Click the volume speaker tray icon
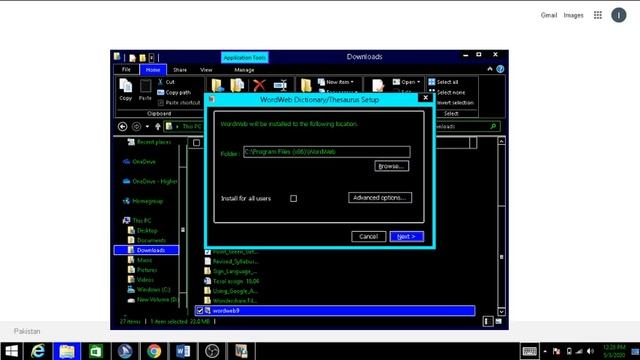The image size is (640, 360). (590, 351)
